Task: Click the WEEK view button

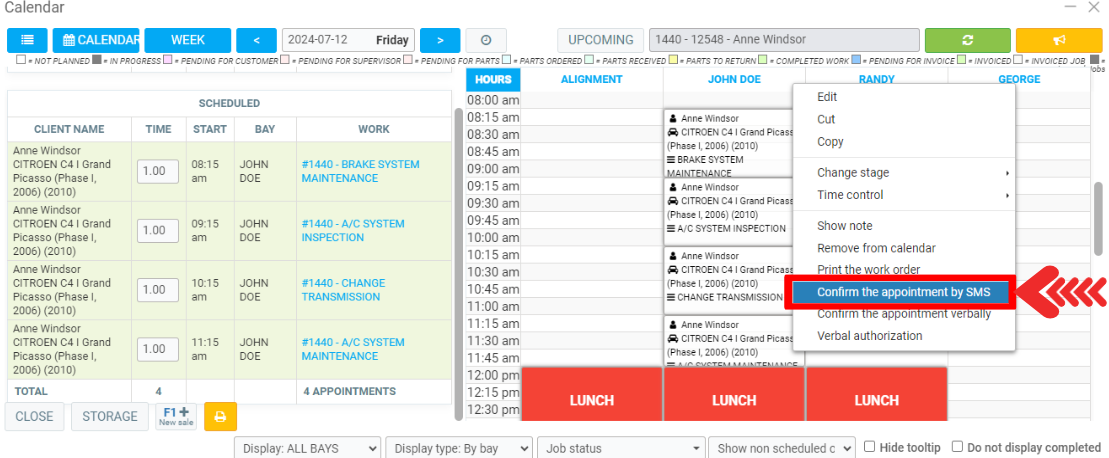Action: coord(187,40)
